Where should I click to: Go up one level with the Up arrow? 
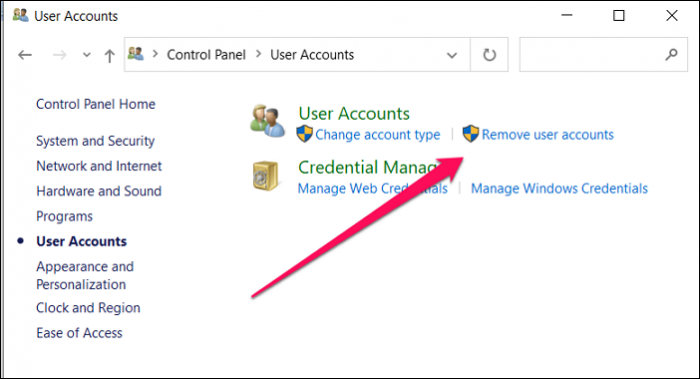tap(109, 55)
